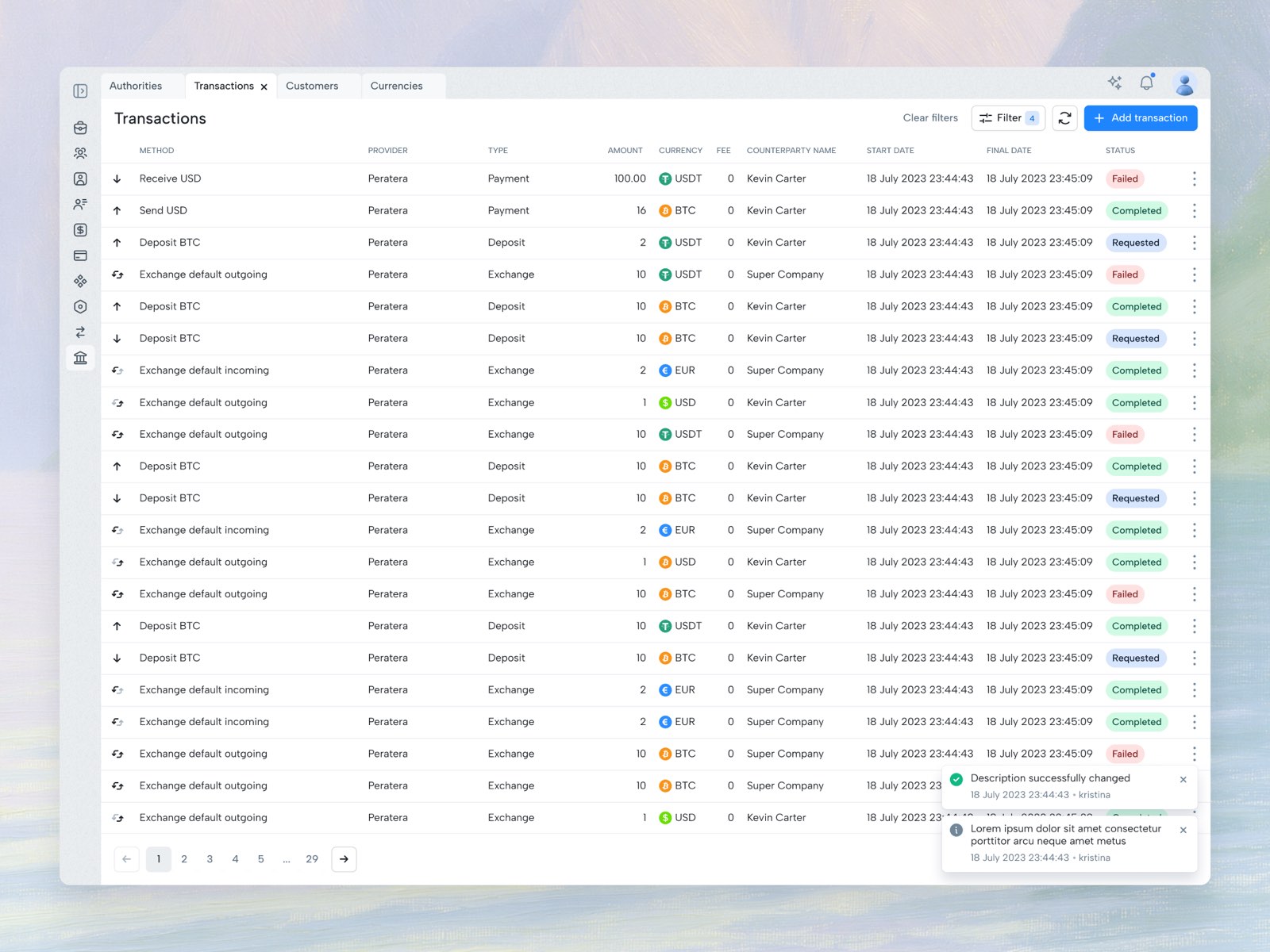
Task: Open the user profile avatar
Action: (x=1185, y=83)
